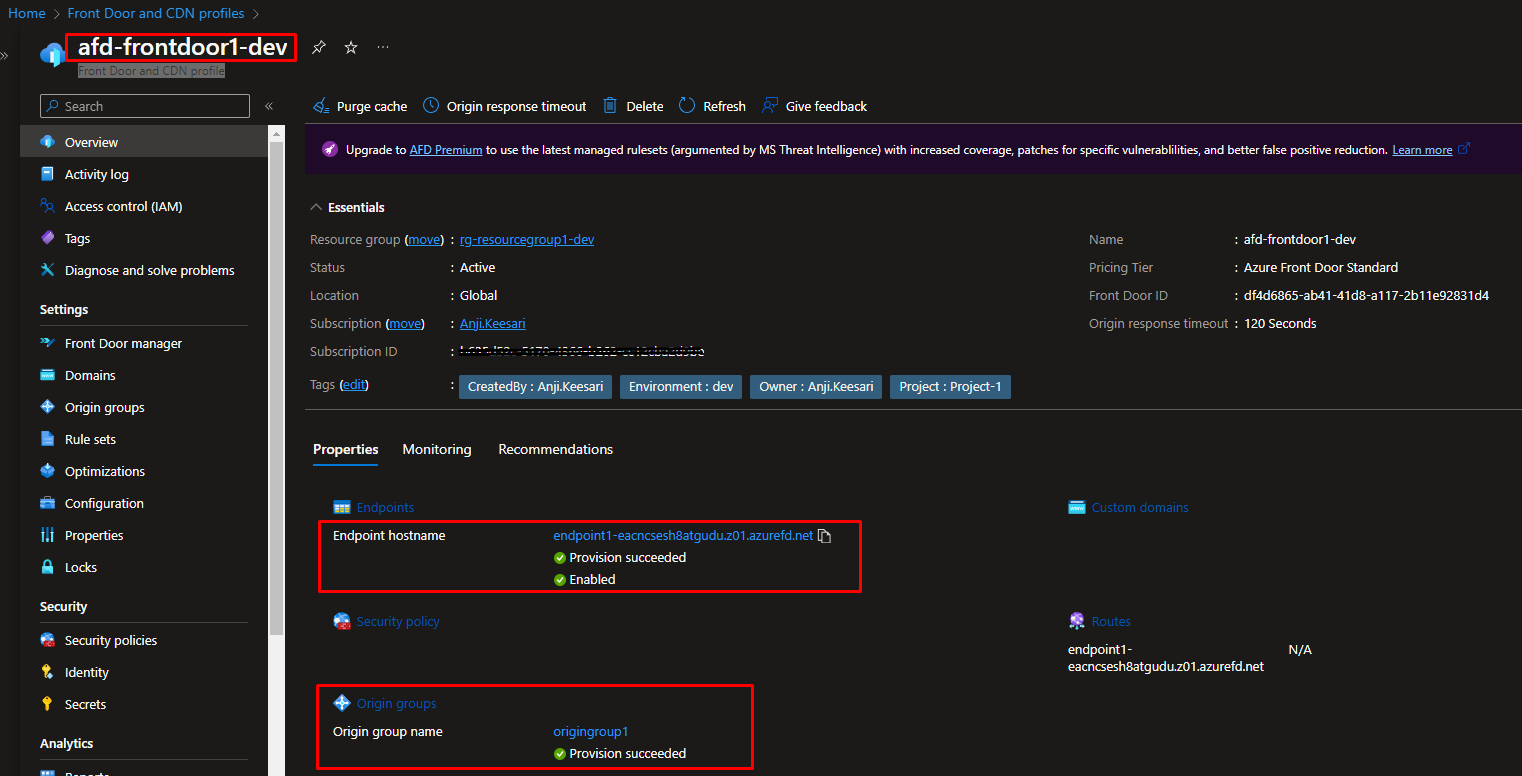Open the Anji.Keesari subscription link
This screenshot has height=776, width=1522.
[x=493, y=324]
